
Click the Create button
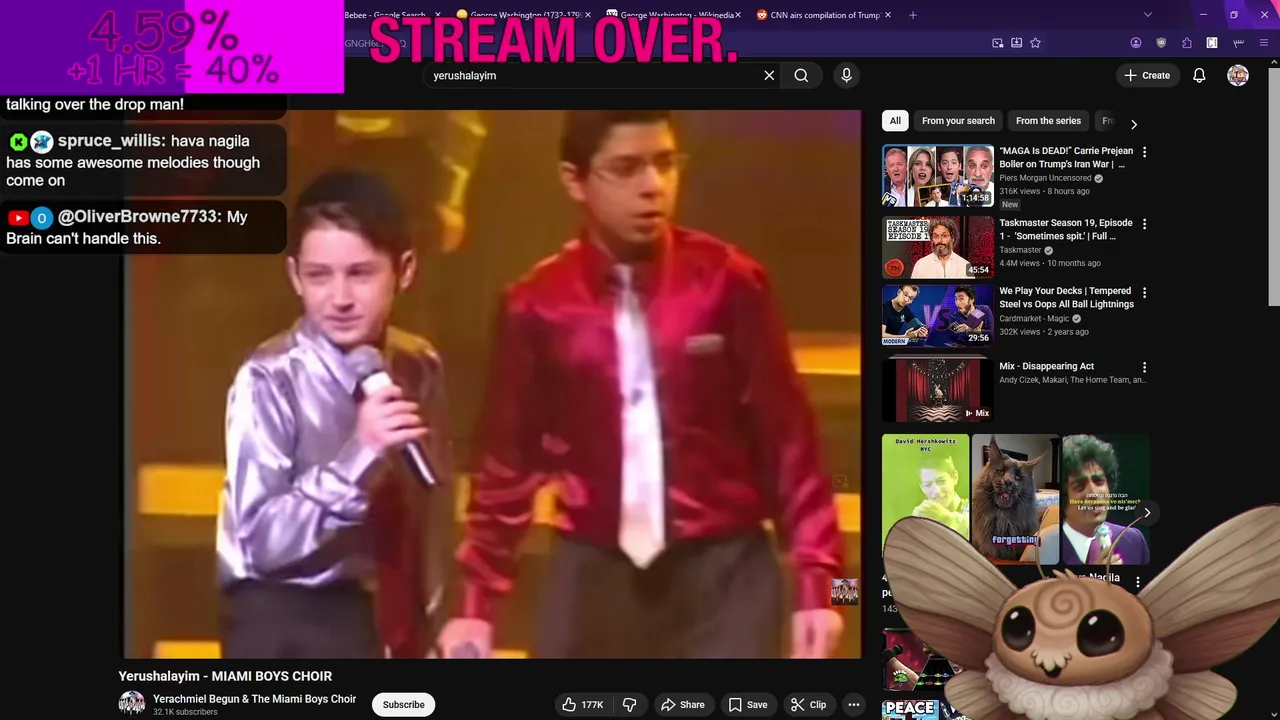(x=1147, y=75)
